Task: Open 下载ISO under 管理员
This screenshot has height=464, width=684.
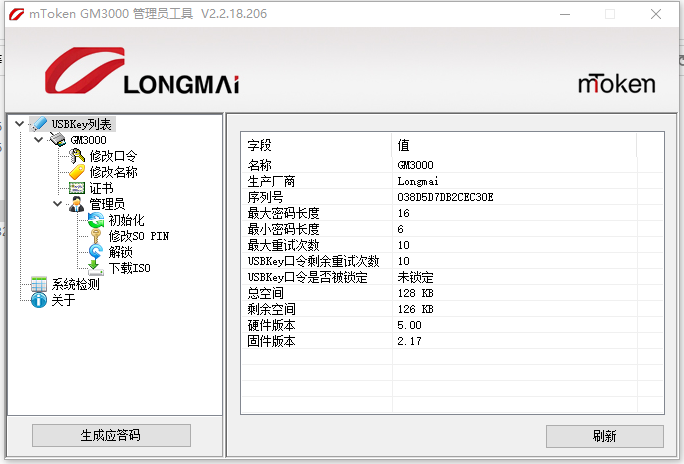Action: pos(130,268)
